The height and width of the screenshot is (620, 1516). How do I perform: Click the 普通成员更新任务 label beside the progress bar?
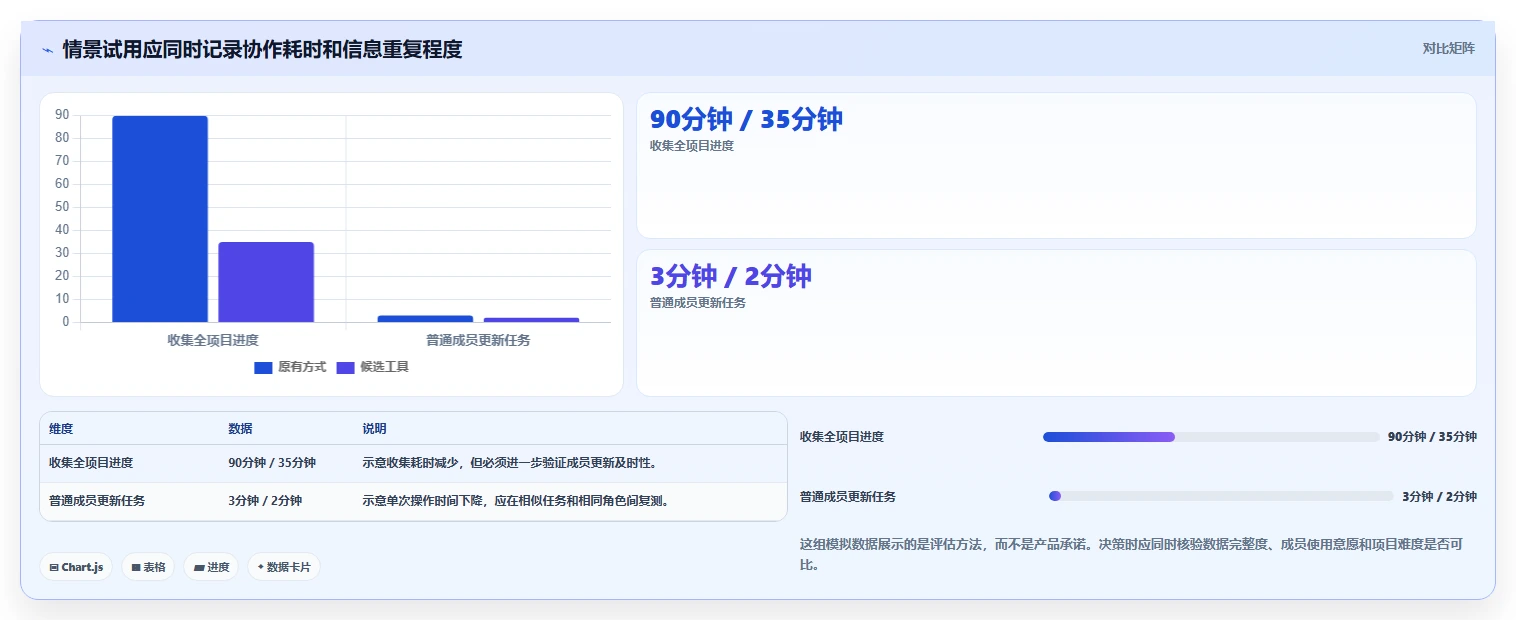coord(848,497)
